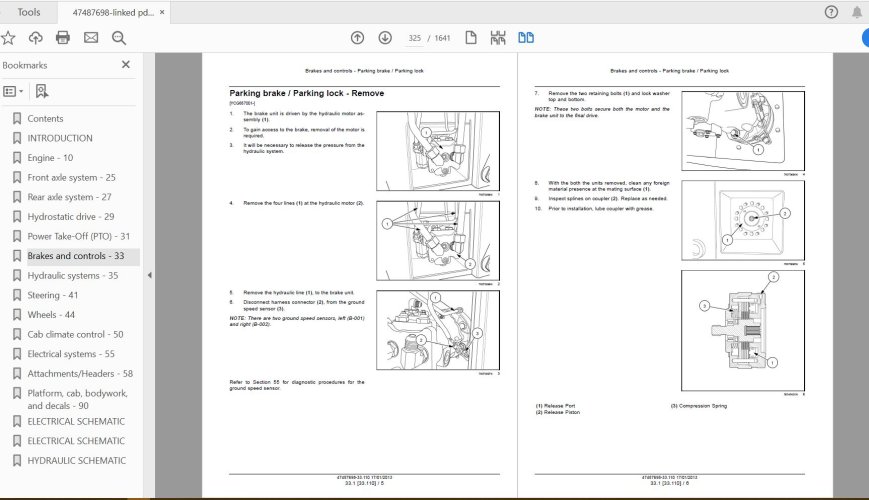Open the notifications bell icon
Screen dimensions: 869x500
(857, 12)
